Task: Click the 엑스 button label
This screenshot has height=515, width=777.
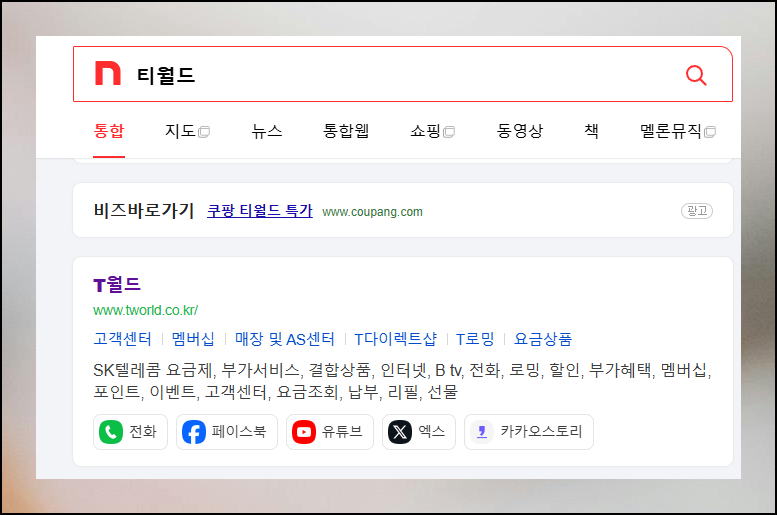Action: pyautogui.click(x=431, y=431)
